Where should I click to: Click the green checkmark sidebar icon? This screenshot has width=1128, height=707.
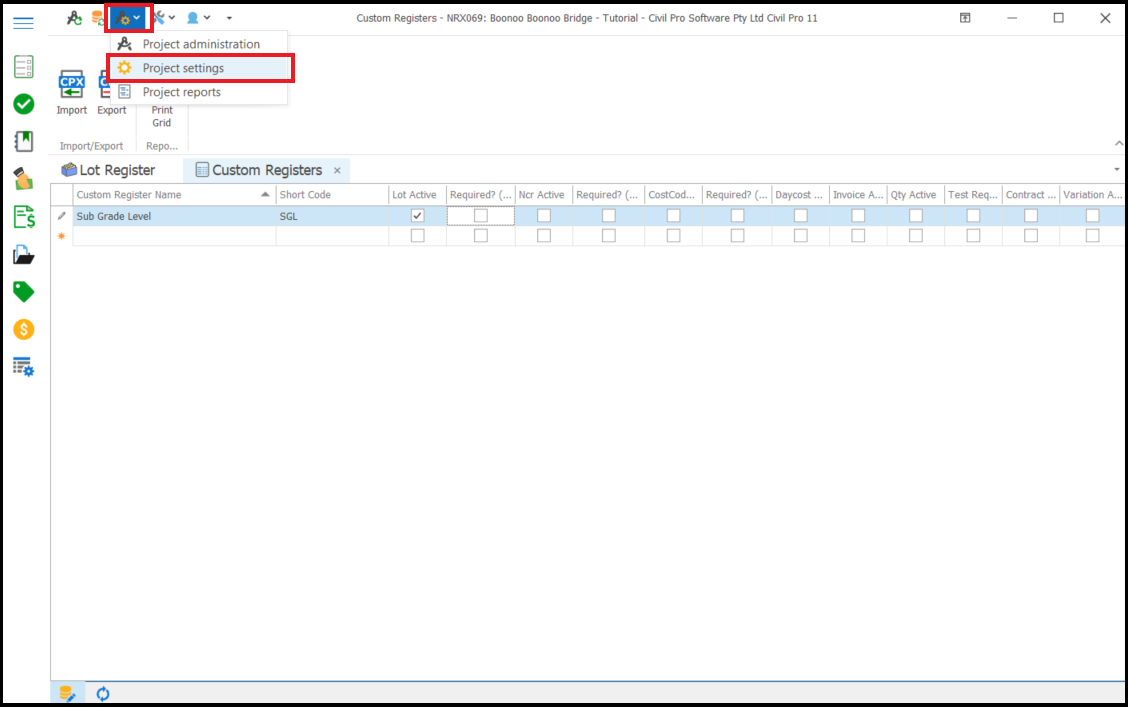23,104
